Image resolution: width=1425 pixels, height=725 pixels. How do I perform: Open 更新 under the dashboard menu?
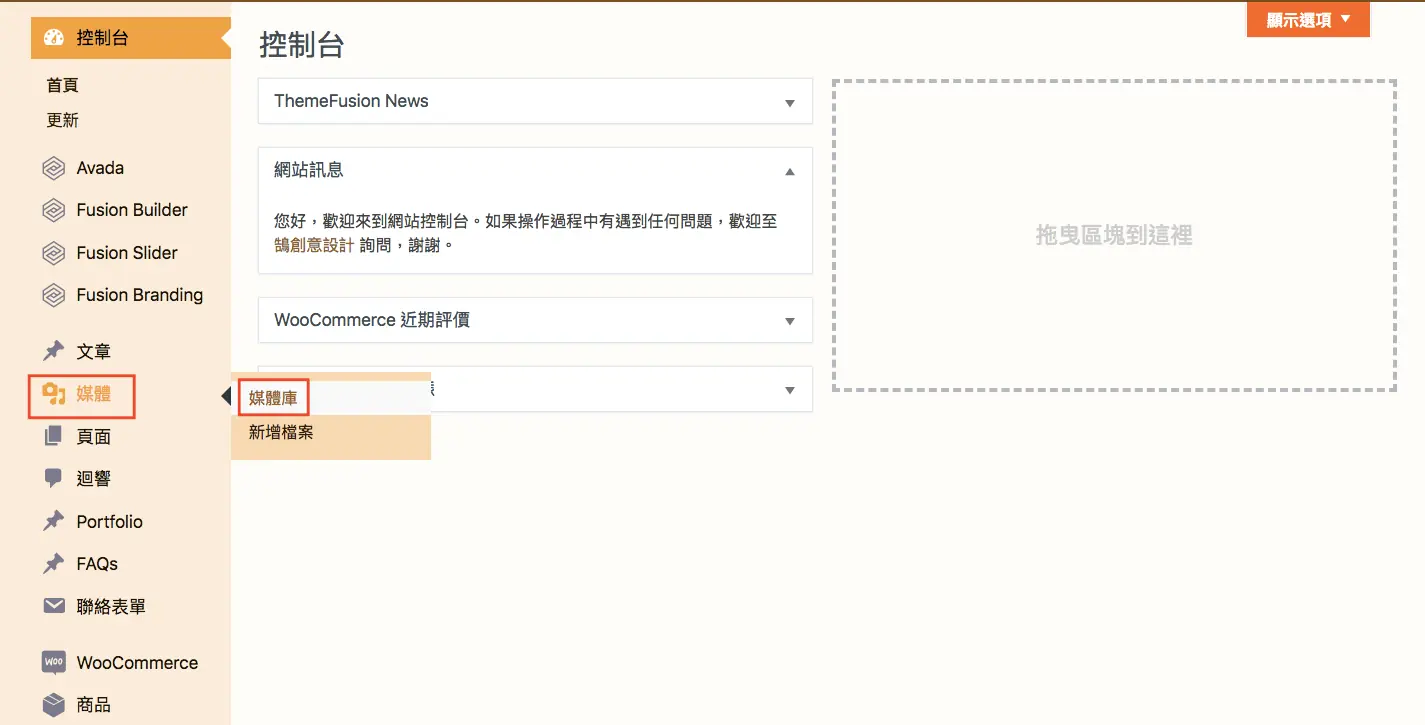click(x=63, y=120)
